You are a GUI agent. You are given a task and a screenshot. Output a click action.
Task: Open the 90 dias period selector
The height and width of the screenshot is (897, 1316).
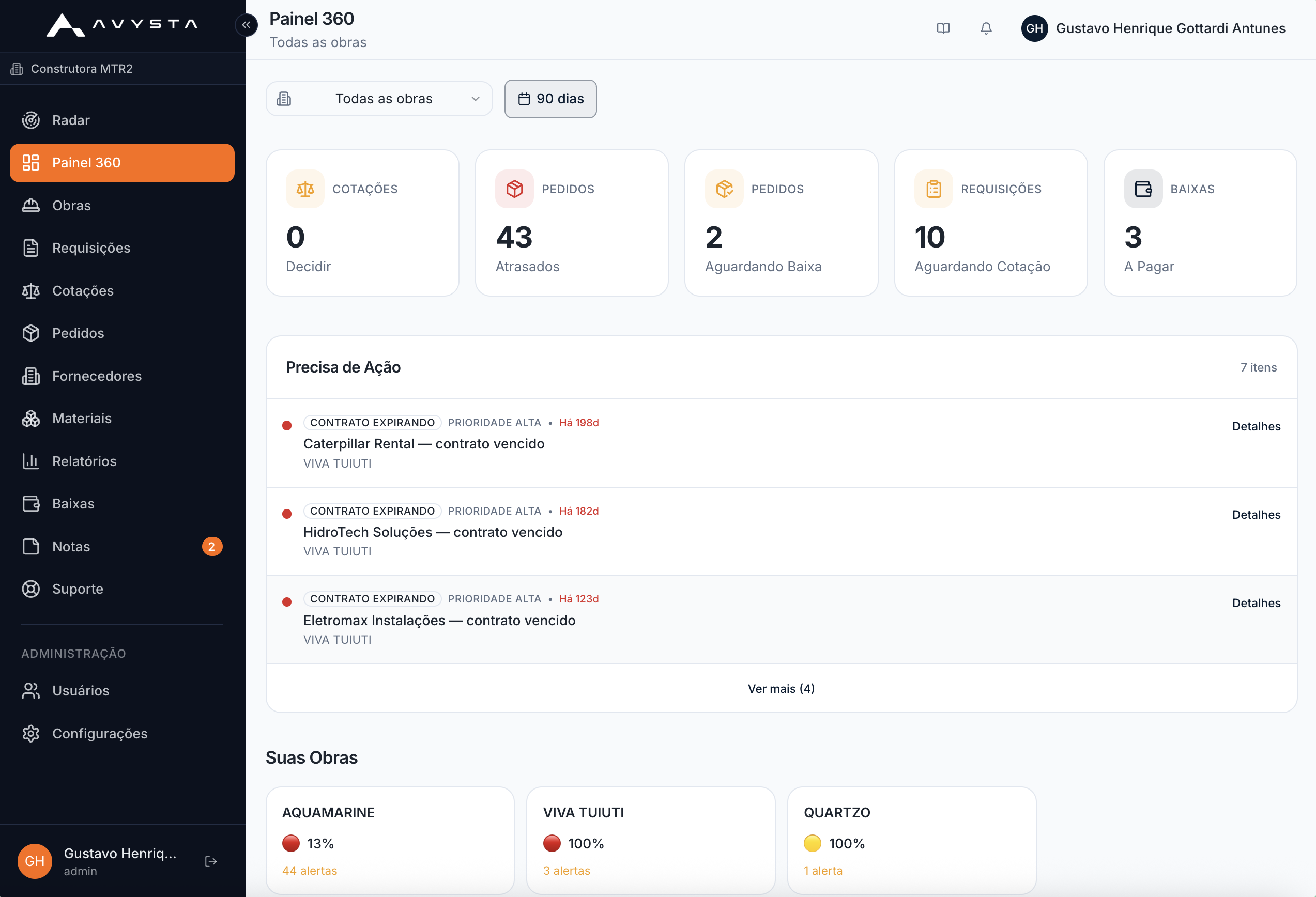pyautogui.click(x=550, y=99)
